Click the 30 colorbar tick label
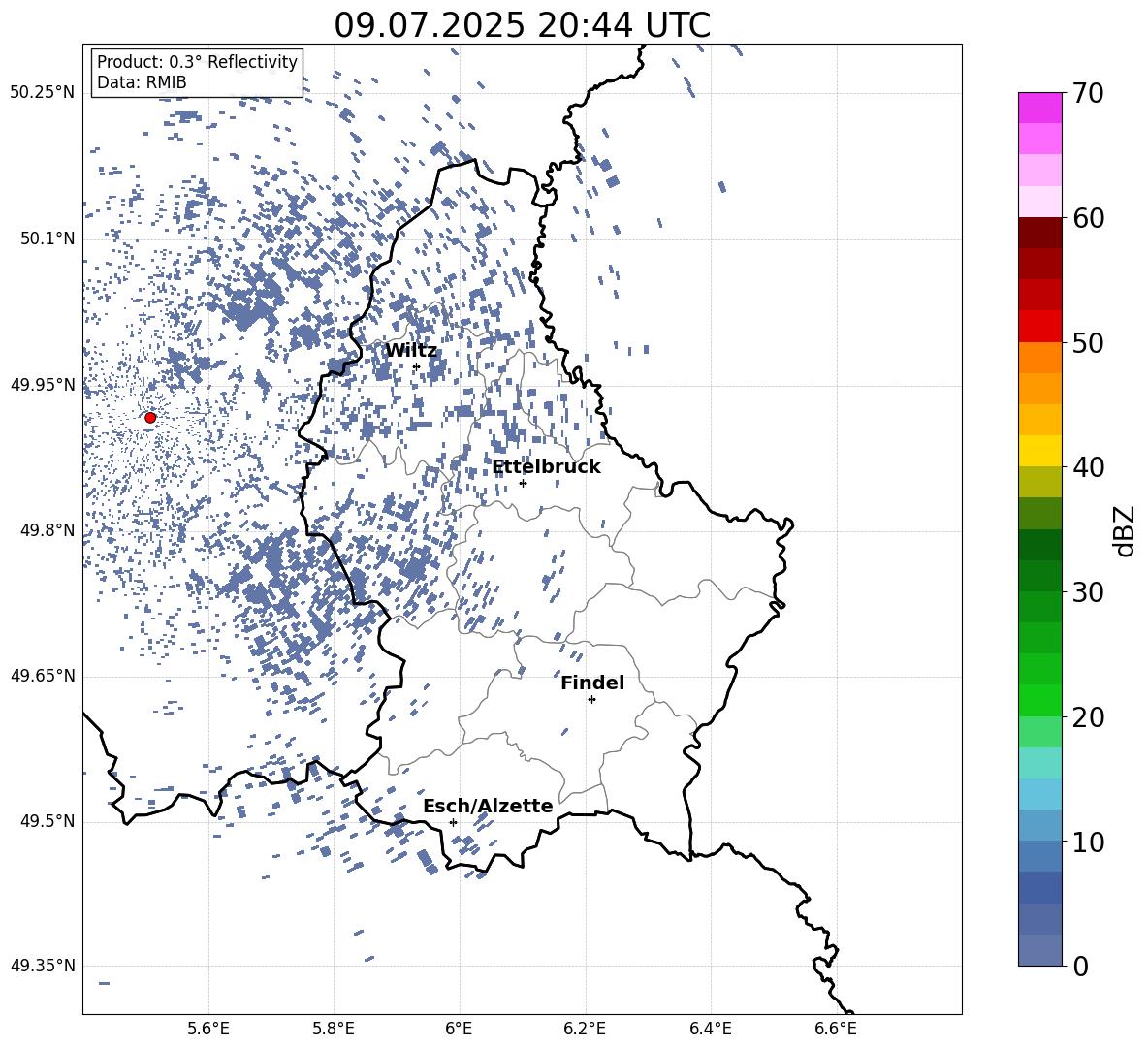1148x1048 pixels. click(x=1088, y=592)
